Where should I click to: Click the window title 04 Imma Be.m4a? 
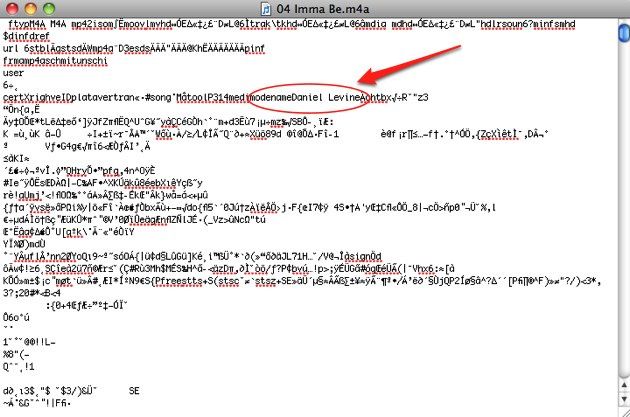[x=322, y=8]
